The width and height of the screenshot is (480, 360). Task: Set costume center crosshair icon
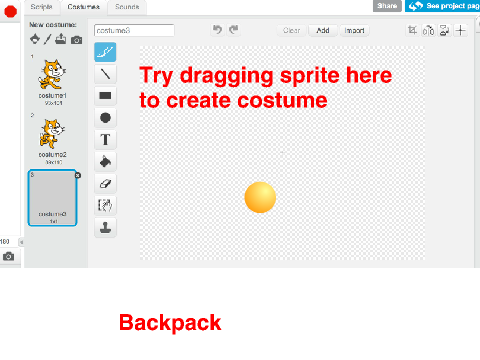click(x=461, y=30)
